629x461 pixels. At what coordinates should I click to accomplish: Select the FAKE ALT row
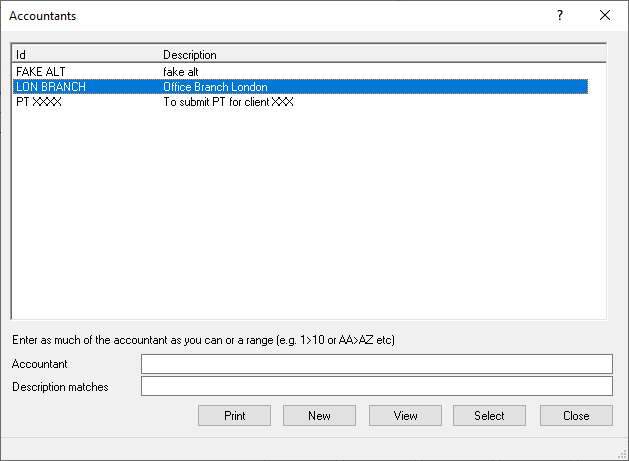[x=300, y=72]
